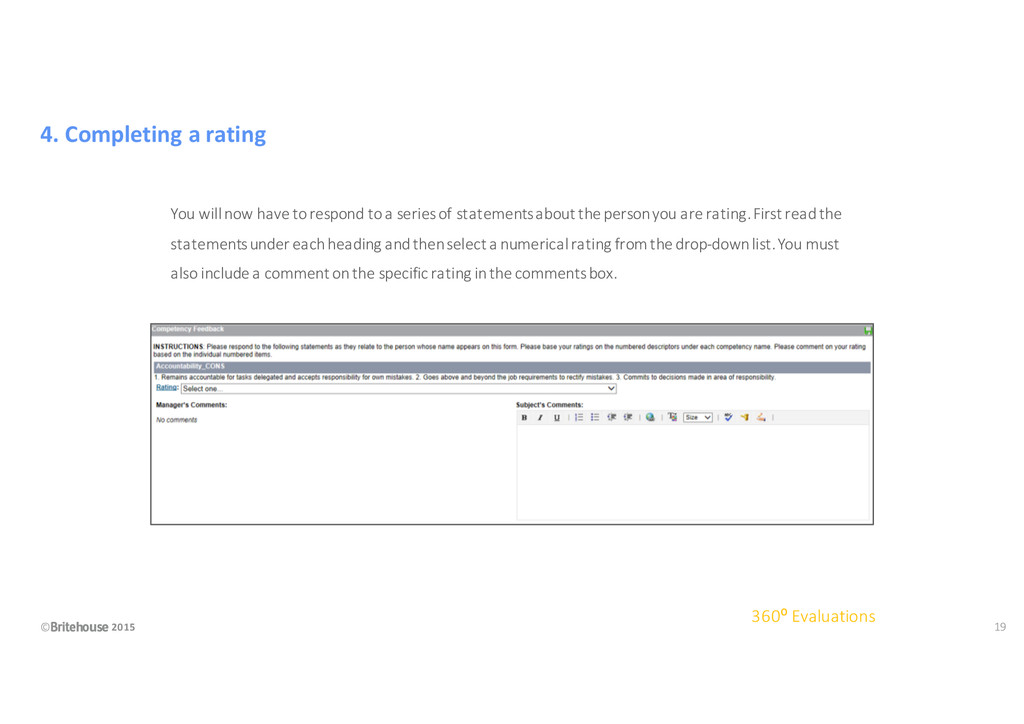Insert hyperlink using the globe icon
The height and width of the screenshot is (724, 1024).
[650, 418]
